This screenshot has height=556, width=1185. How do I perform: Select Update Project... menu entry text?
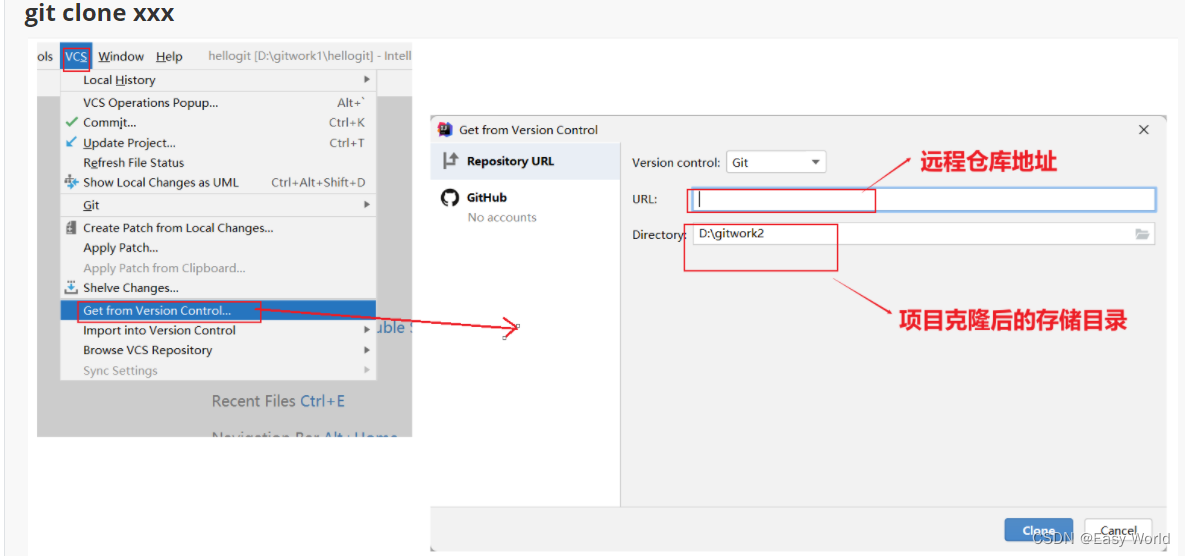pyautogui.click(x=129, y=143)
